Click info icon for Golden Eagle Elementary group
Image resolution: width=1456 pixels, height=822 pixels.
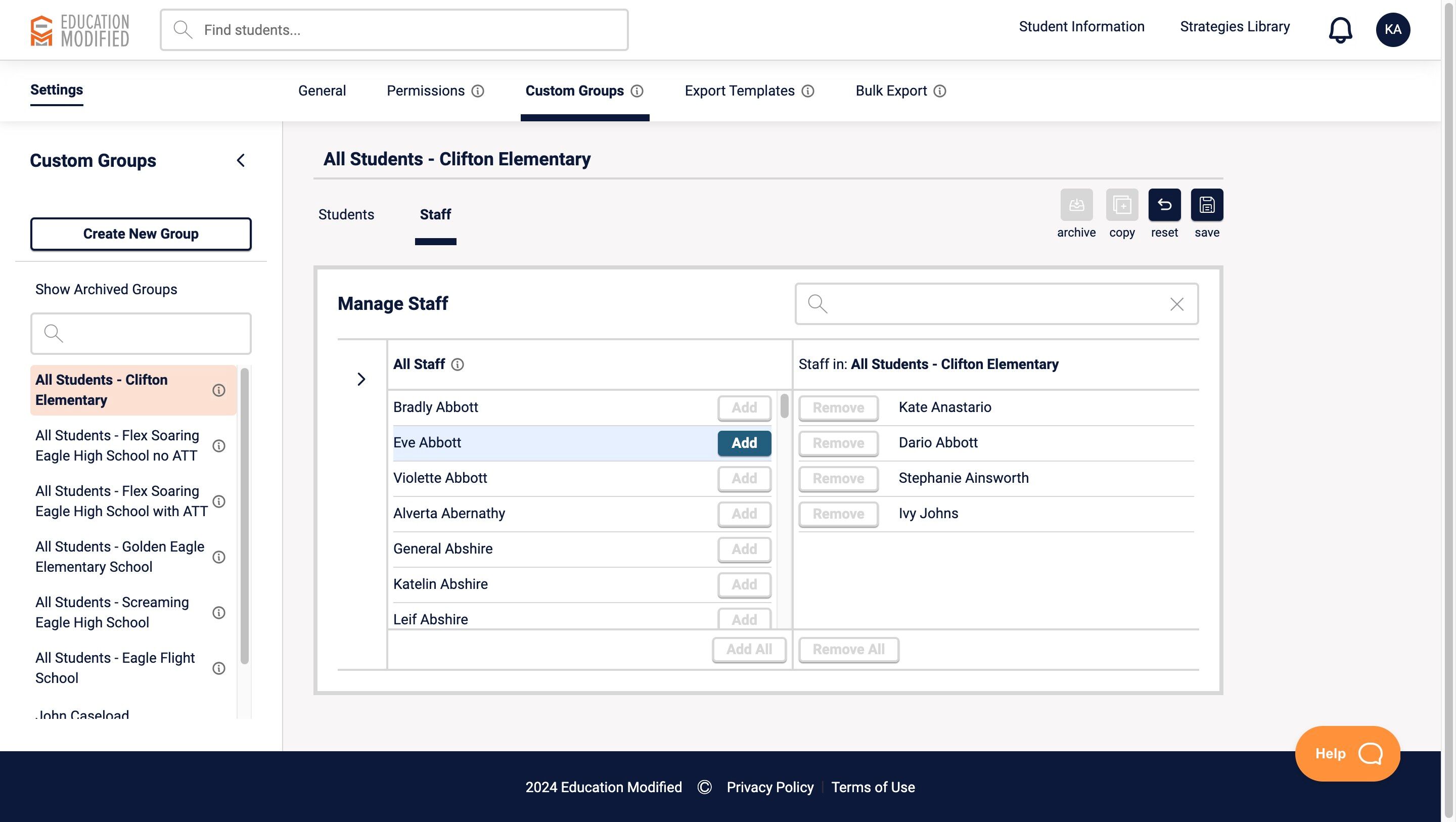pos(219,557)
